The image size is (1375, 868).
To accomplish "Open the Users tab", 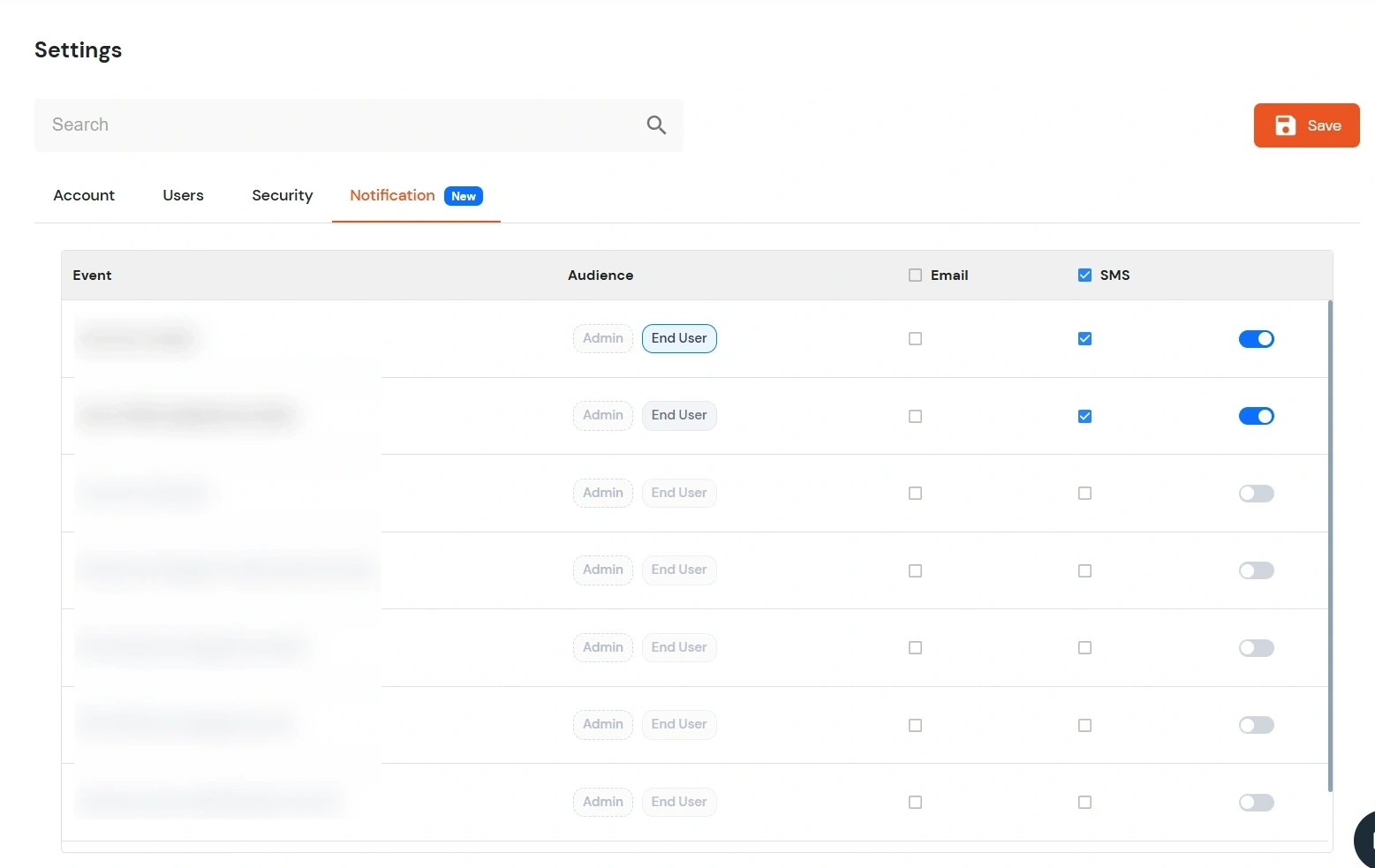I will click(x=183, y=195).
